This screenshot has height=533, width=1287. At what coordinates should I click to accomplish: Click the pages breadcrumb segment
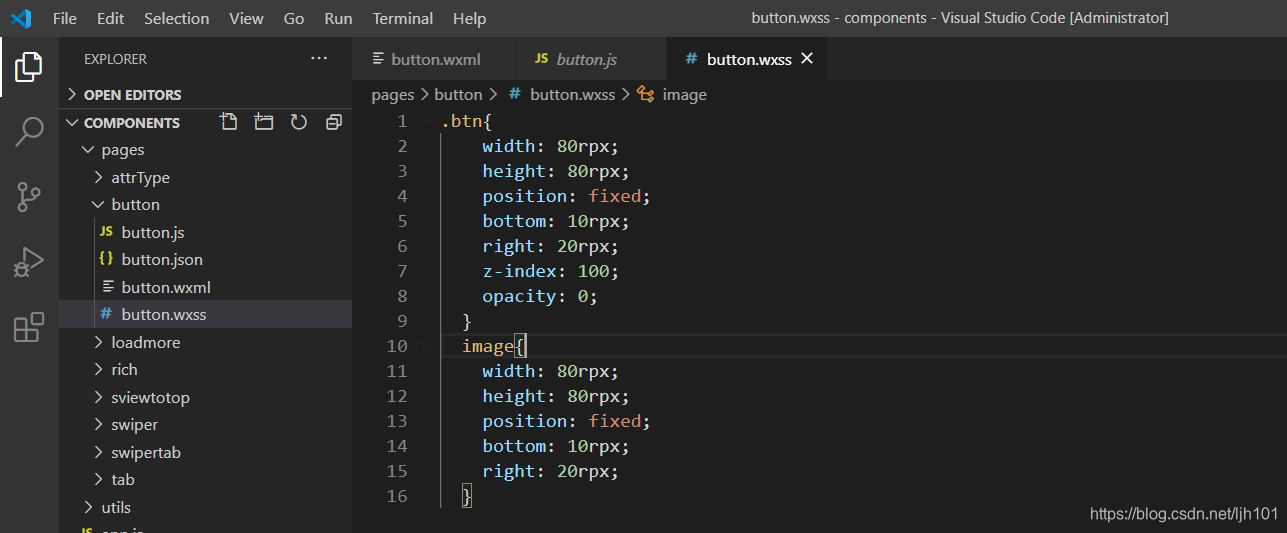click(392, 94)
